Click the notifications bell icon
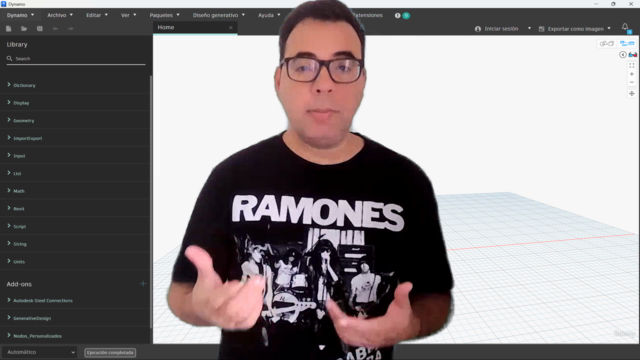Screen dimensions: 640x360 (625, 27)
